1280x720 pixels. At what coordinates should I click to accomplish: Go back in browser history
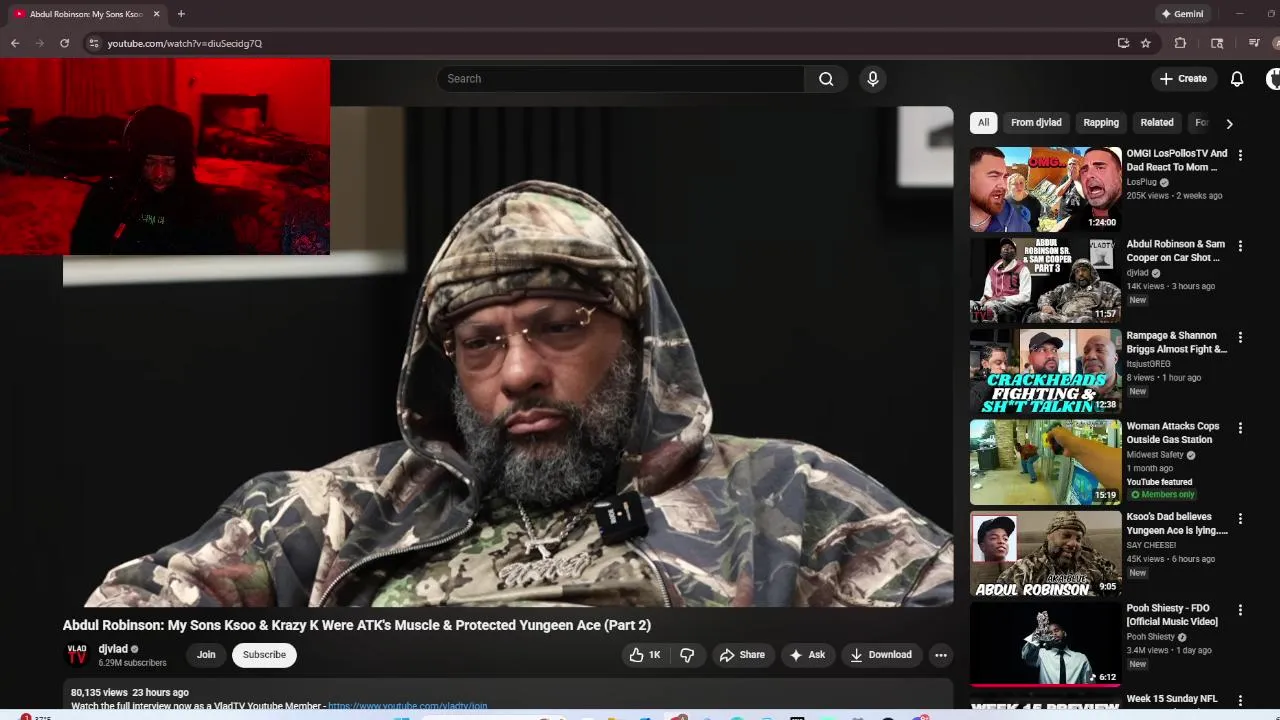point(15,43)
